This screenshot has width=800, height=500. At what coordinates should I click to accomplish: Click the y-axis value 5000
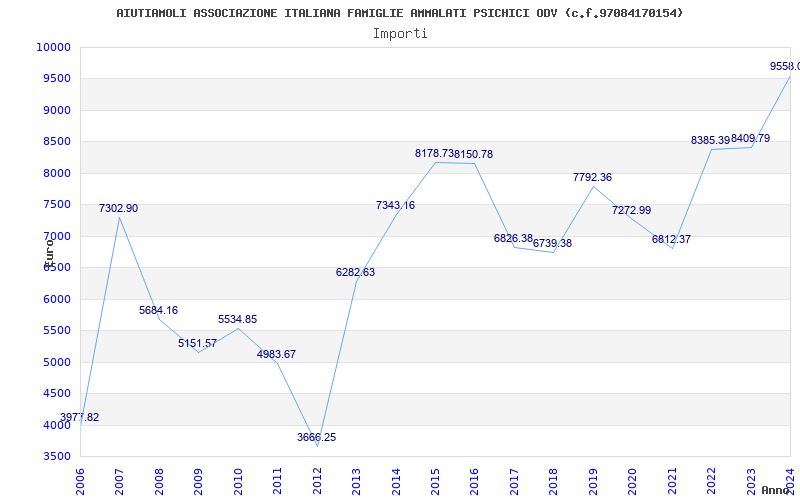click(56, 362)
